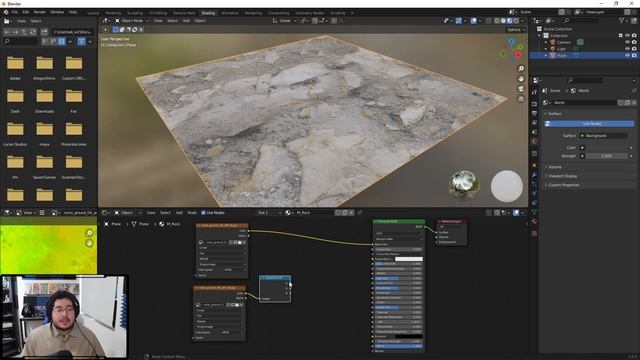
Task: Disable Camera in renders via camera icon
Action: click(x=634, y=42)
